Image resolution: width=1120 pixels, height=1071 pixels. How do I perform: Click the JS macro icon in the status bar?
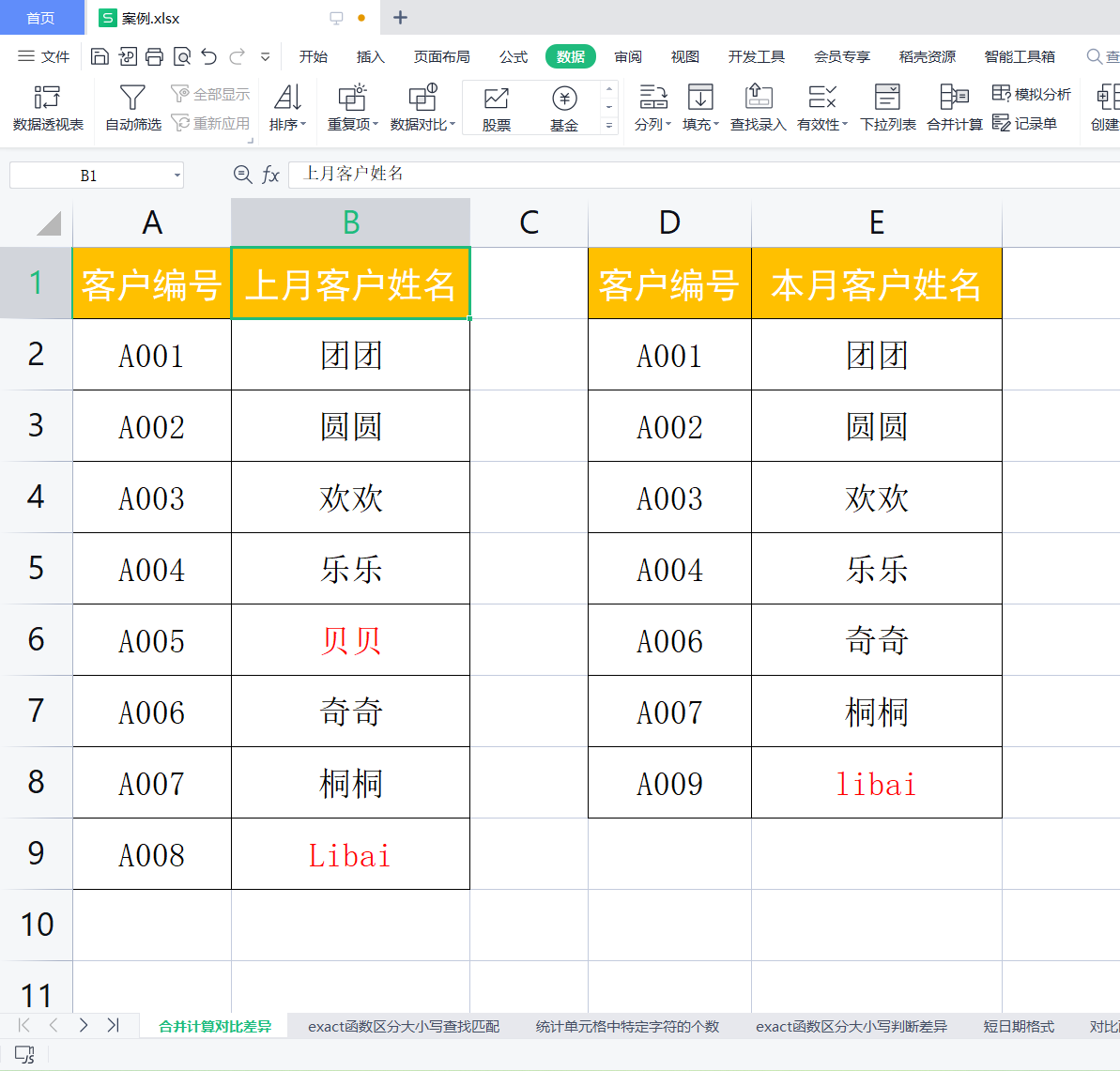pos(24,1054)
